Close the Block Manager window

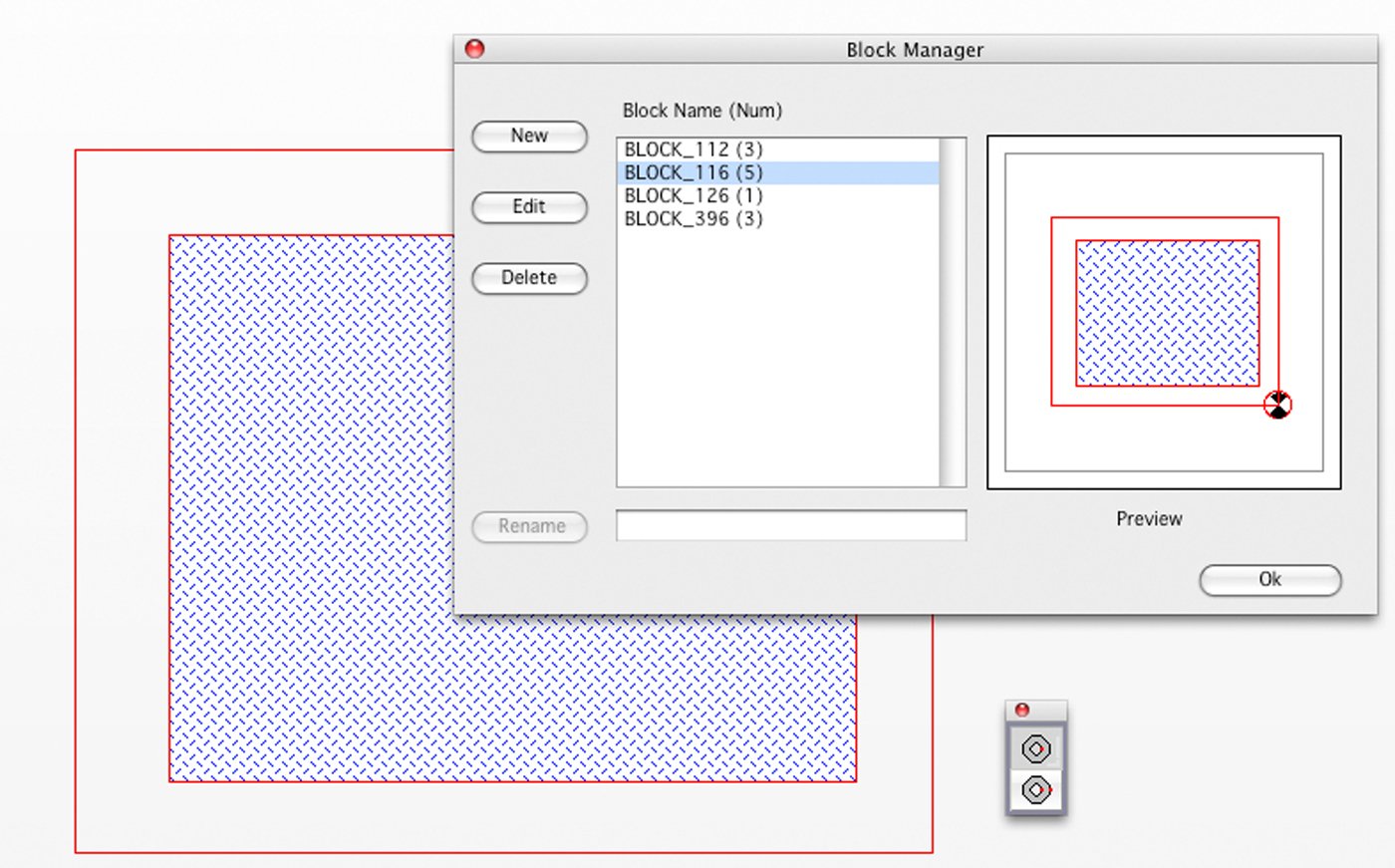(x=475, y=49)
